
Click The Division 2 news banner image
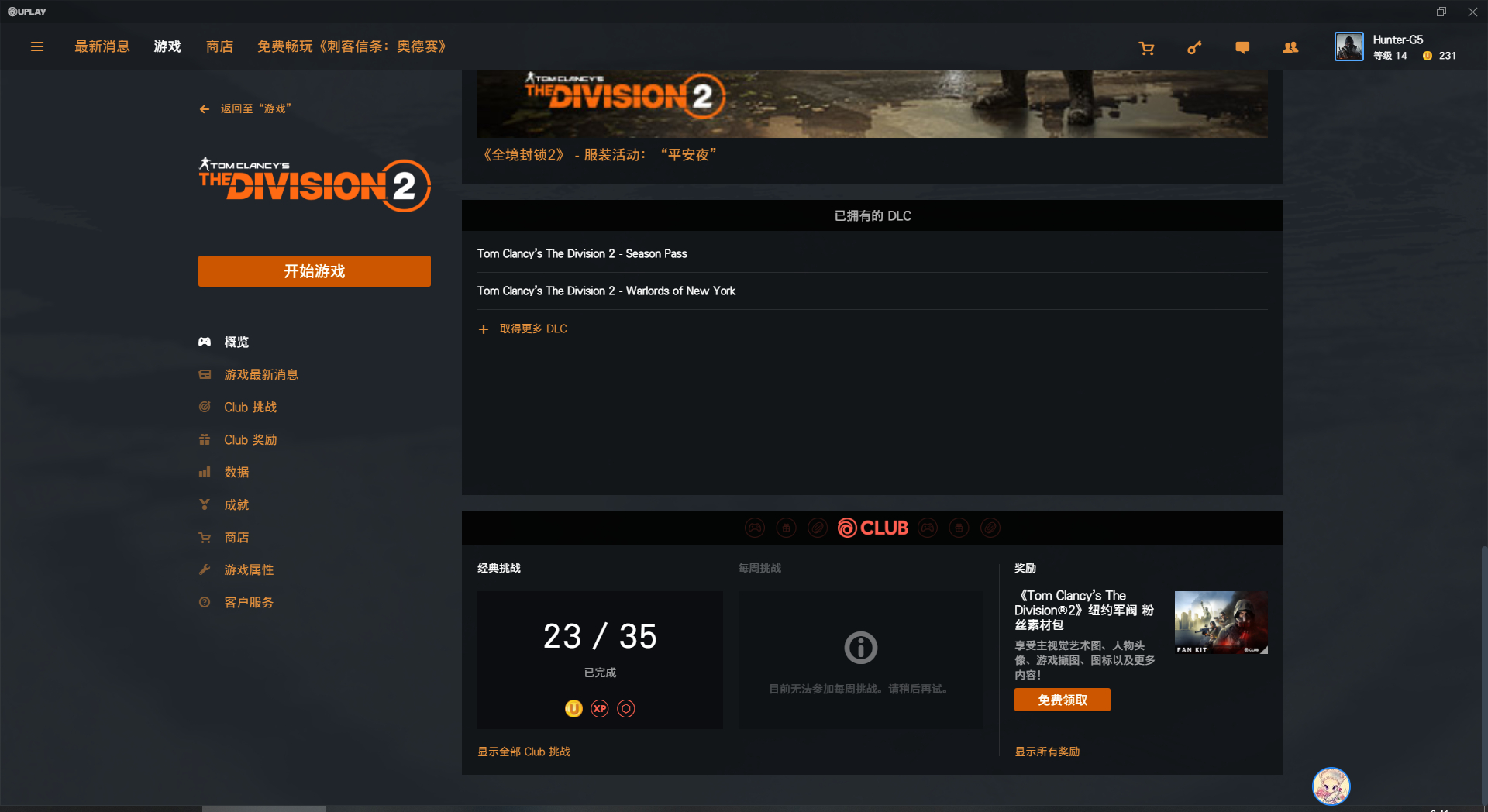click(x=873, y=104)
